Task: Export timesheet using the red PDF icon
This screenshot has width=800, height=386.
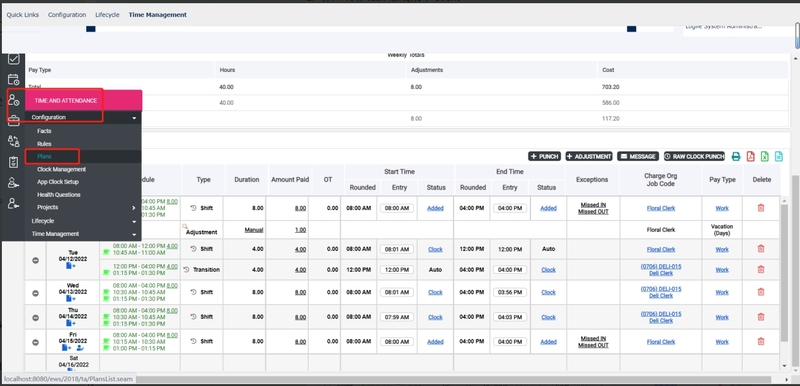Action: (x=750, y=157)
